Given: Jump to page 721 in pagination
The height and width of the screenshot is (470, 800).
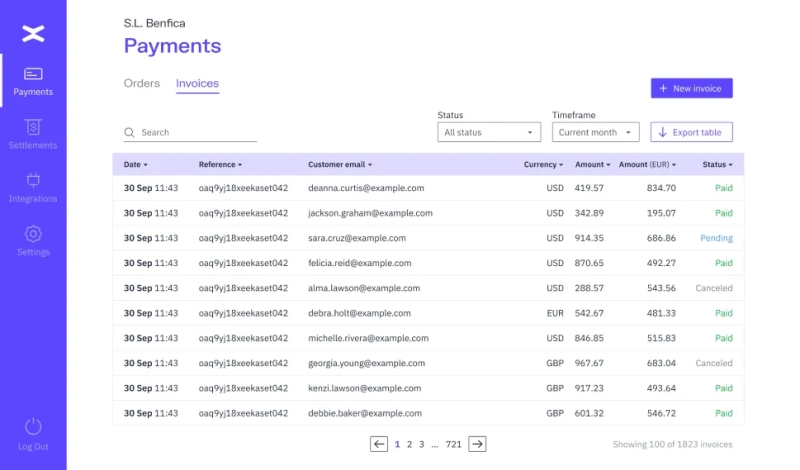Looking at the screenshot, I should click(x=453, y=444).
